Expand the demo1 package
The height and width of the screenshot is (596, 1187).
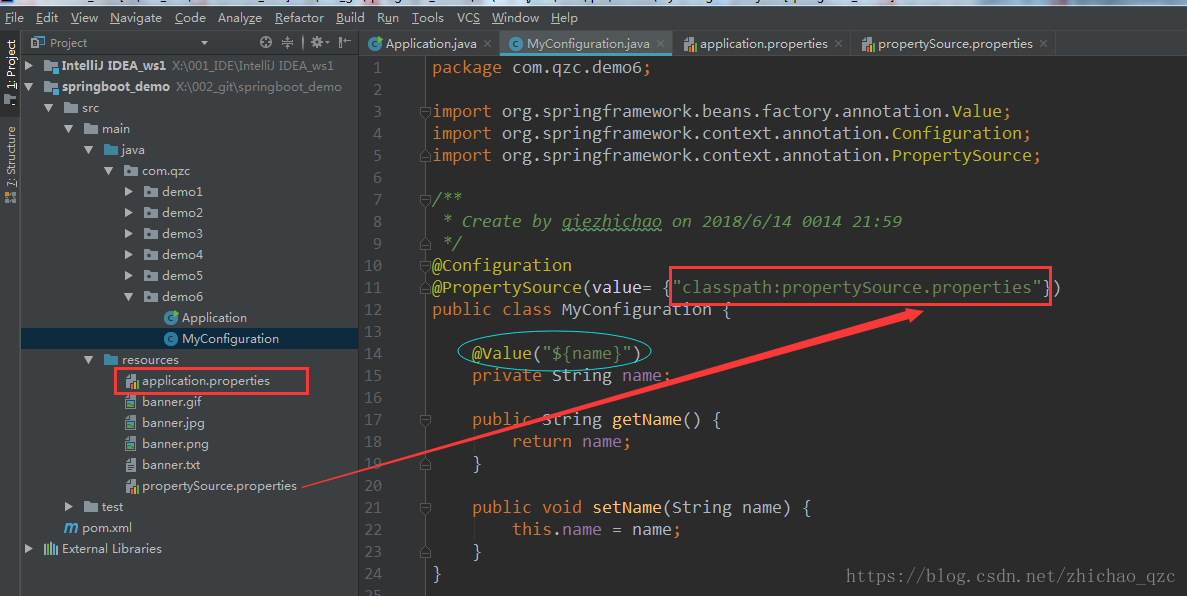(x=129, y=192)
